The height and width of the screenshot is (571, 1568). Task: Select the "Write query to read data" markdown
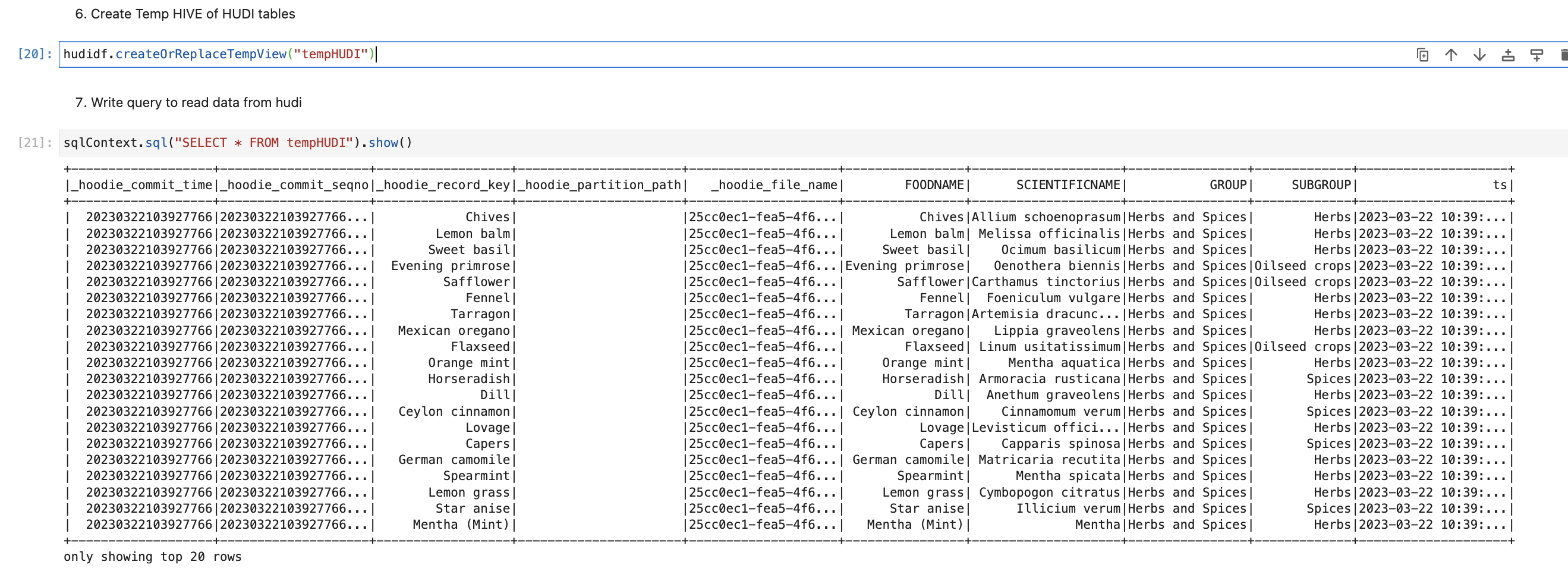(x=188, y=102)
